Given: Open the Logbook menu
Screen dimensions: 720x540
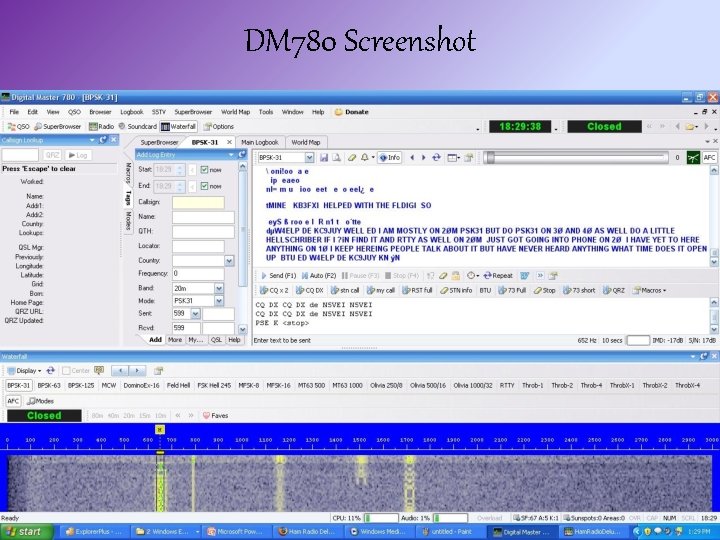Looking at the screenshot, I should [x=132, y=112].
